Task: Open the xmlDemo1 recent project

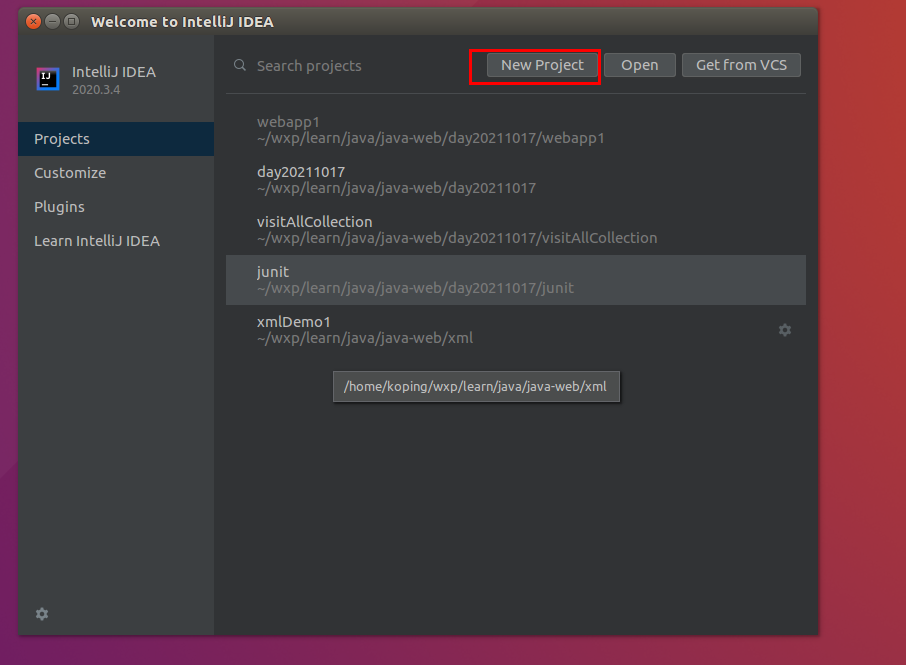Action: (x=515, y=330)
